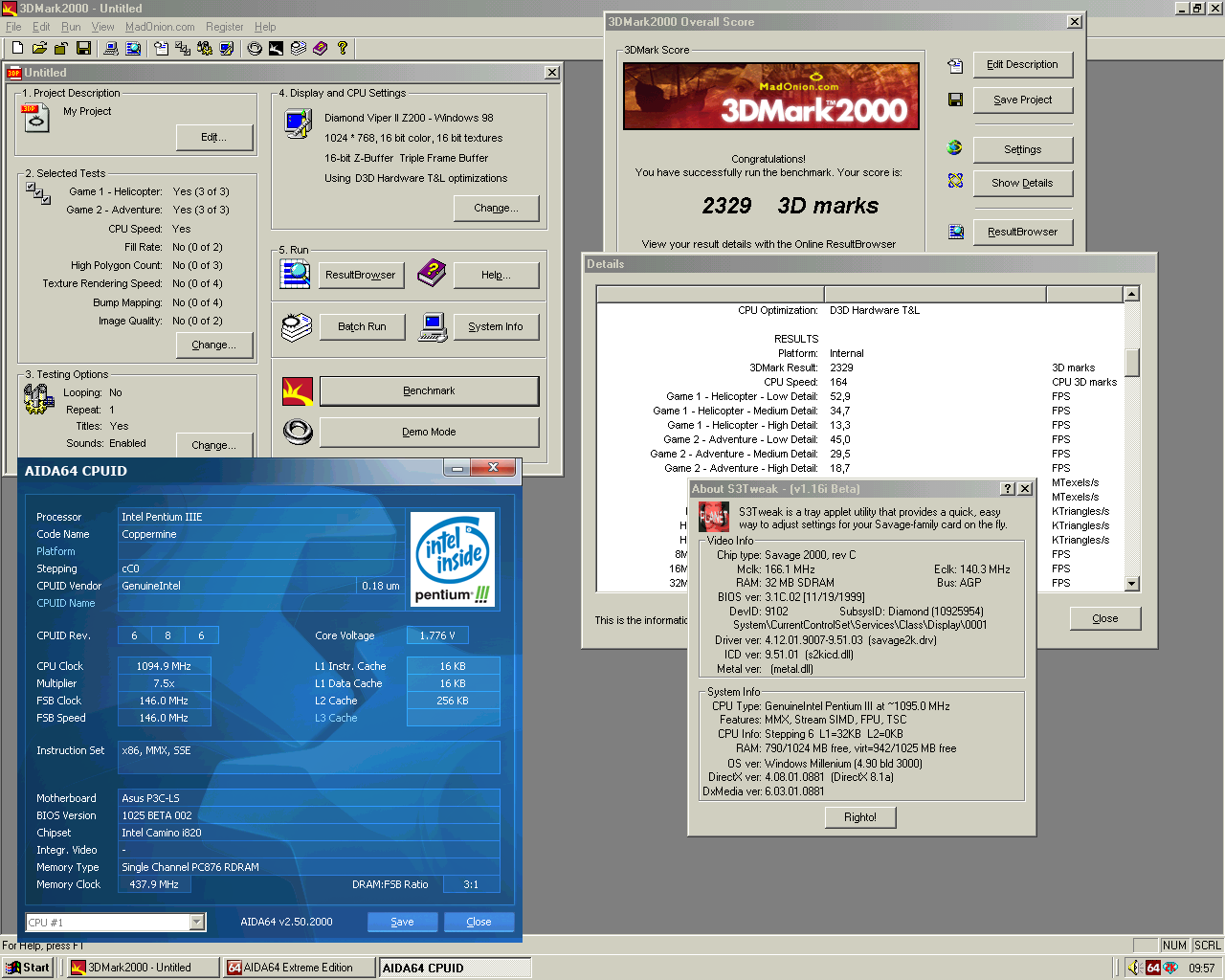Click the Testing Options toolbar icon
The width and height of the screenshot is (1225, 980).
(x=205, y=48)
